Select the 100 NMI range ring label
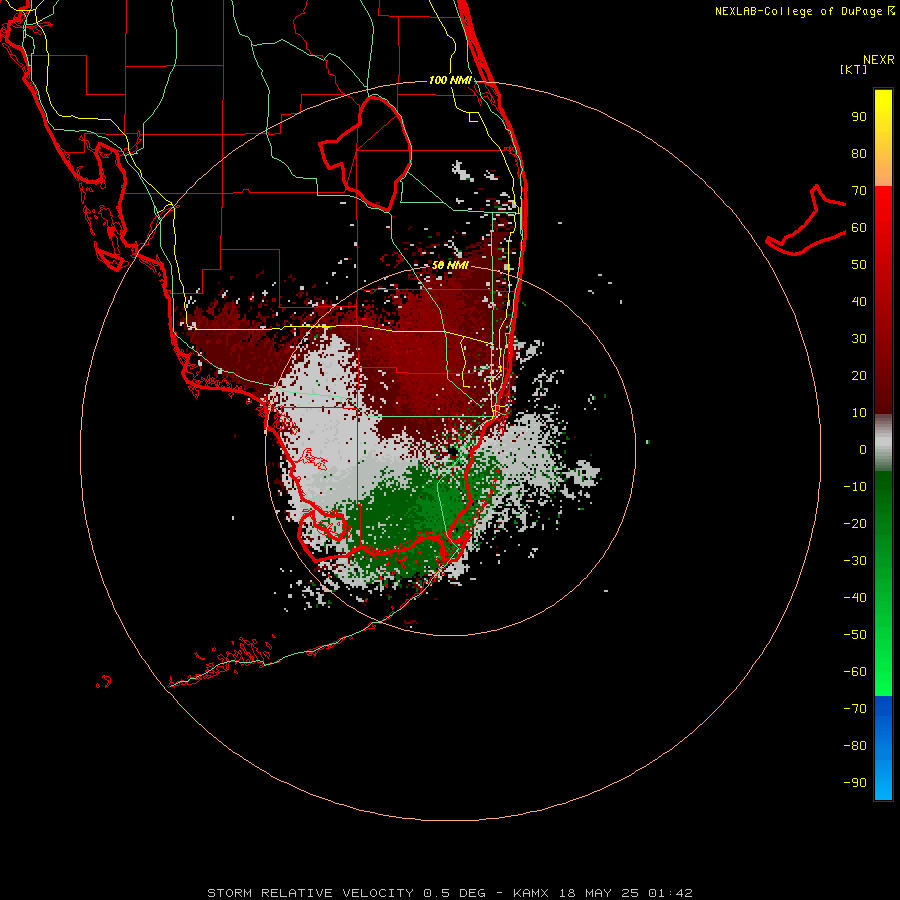The width and height of the screenshot is (900, 900). [x=450, y=80]
